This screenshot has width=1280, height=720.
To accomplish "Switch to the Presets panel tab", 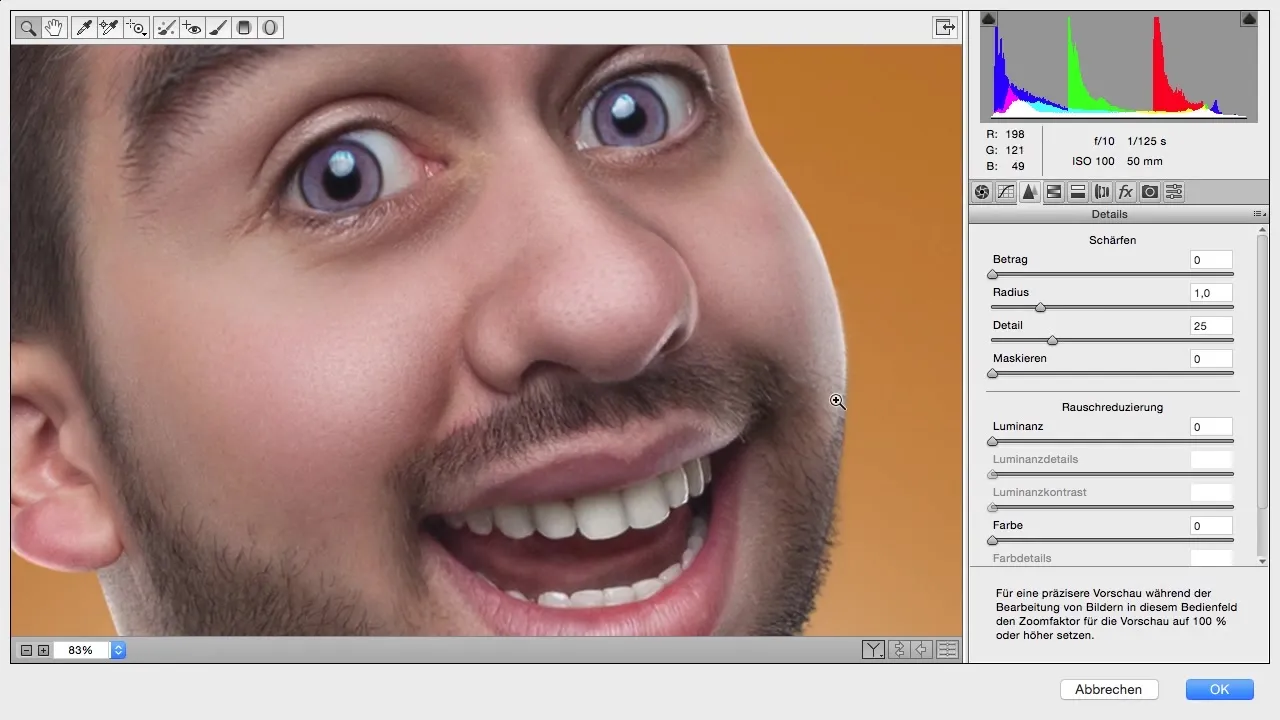I will coord(1174,192).
